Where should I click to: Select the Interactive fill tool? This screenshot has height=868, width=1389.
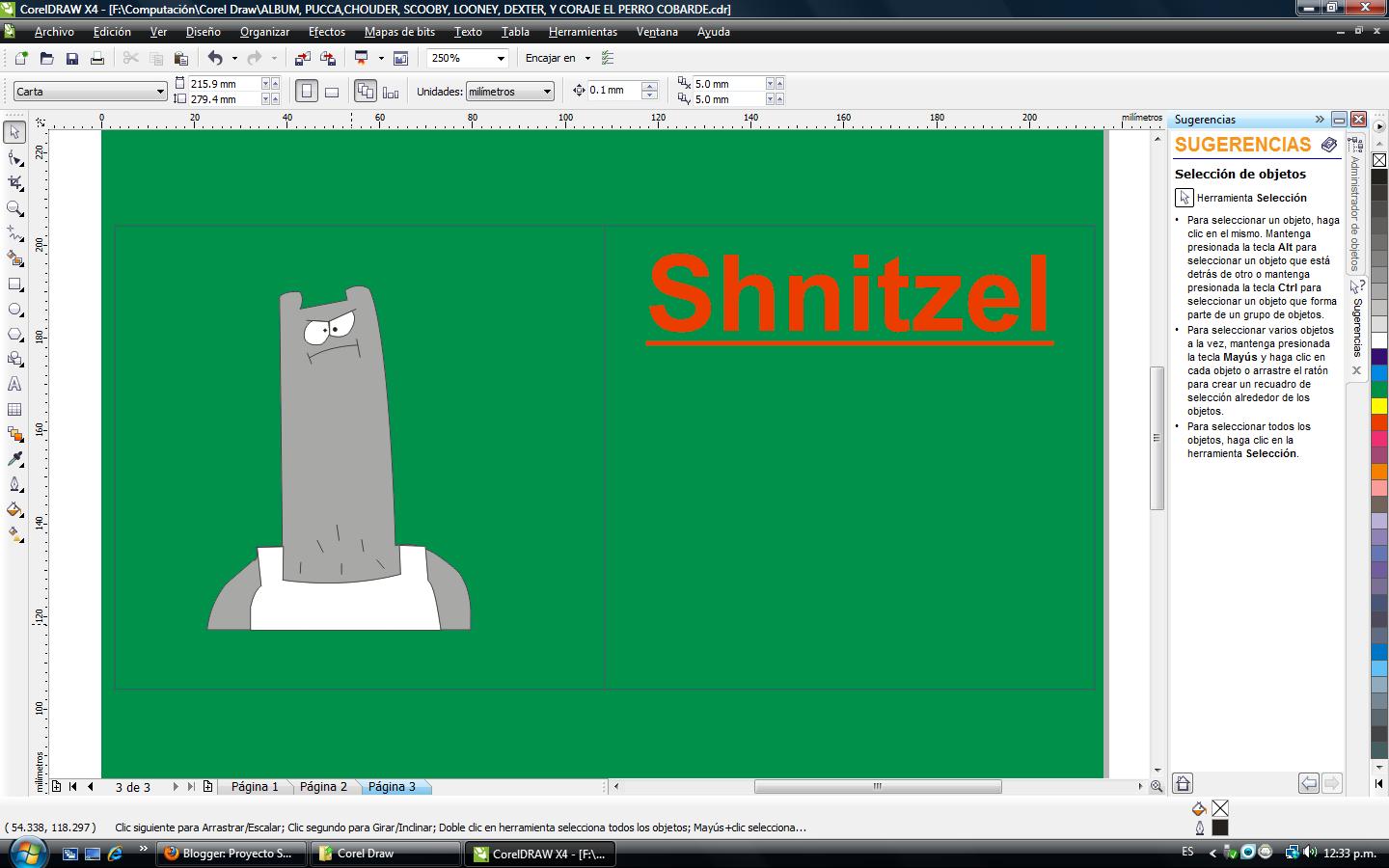click(x=14, y=534)
